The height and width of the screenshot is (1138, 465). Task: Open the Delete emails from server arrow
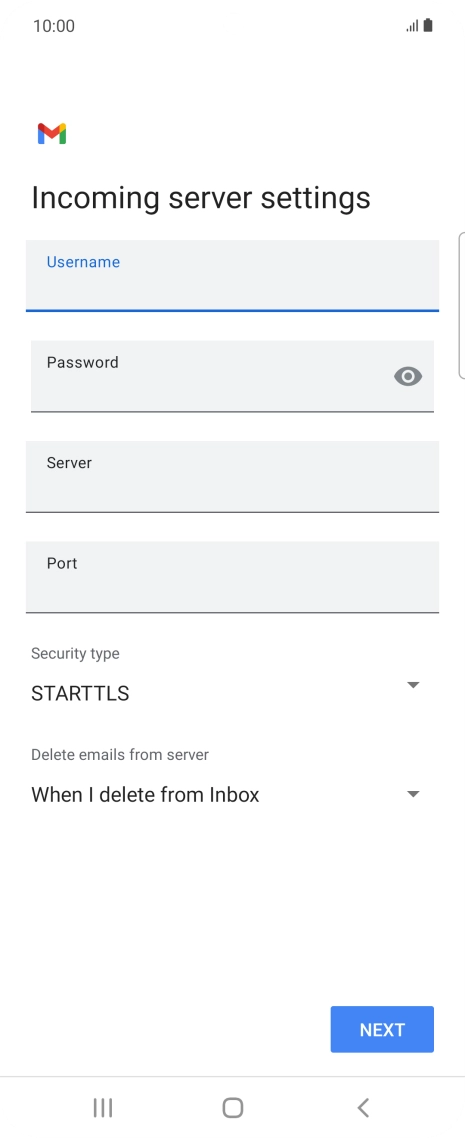(x=413, y=793)
